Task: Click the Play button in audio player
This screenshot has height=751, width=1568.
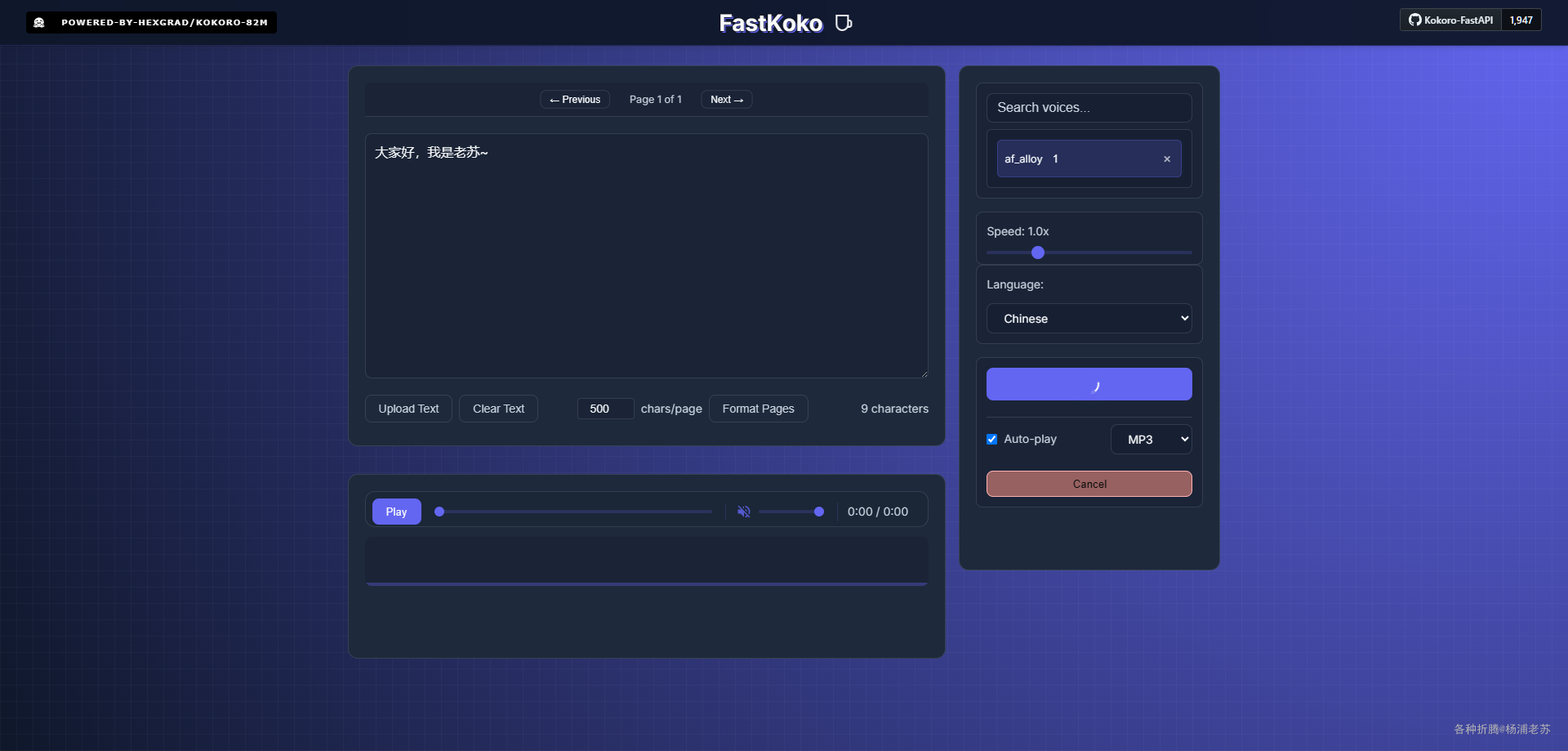Action: pos(397,512)
